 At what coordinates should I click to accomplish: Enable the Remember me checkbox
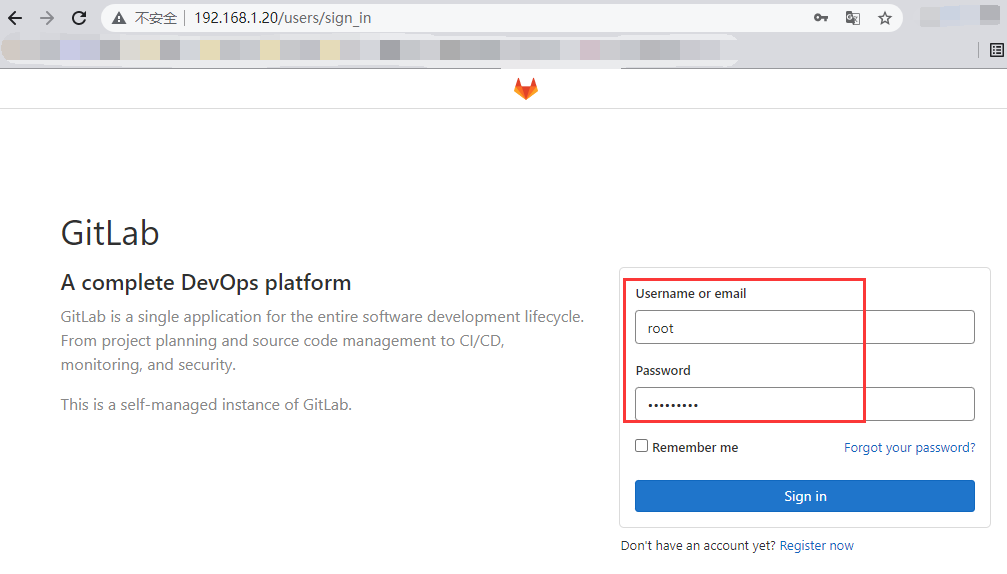coord(642,446)
